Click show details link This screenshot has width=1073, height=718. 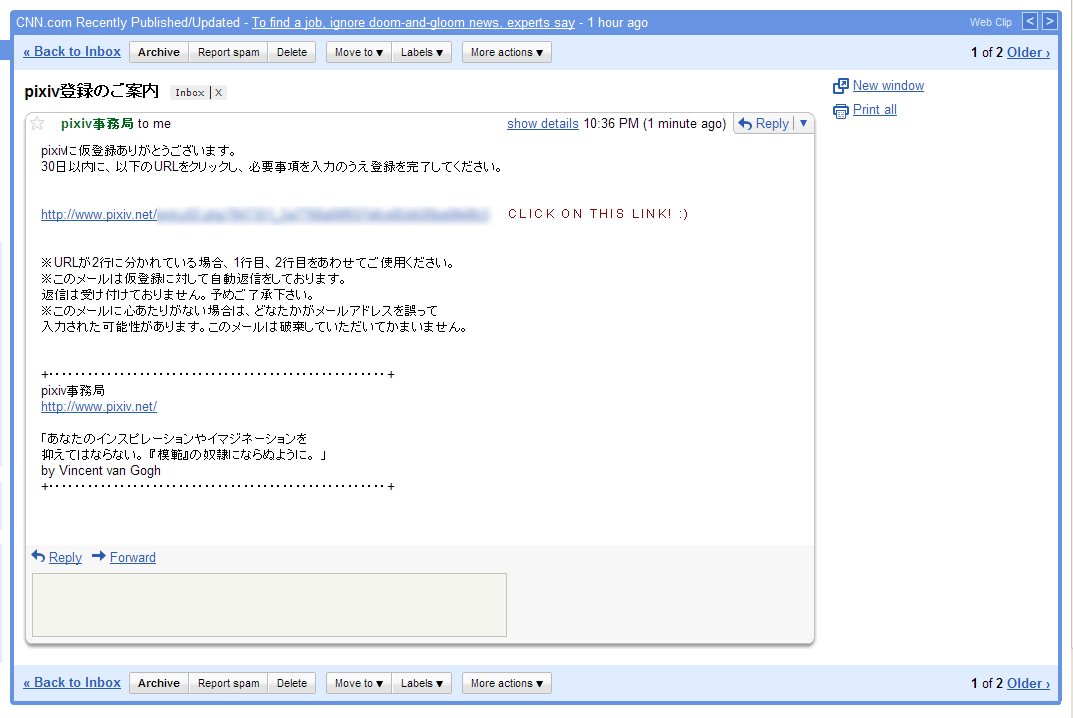pos(542,124)
